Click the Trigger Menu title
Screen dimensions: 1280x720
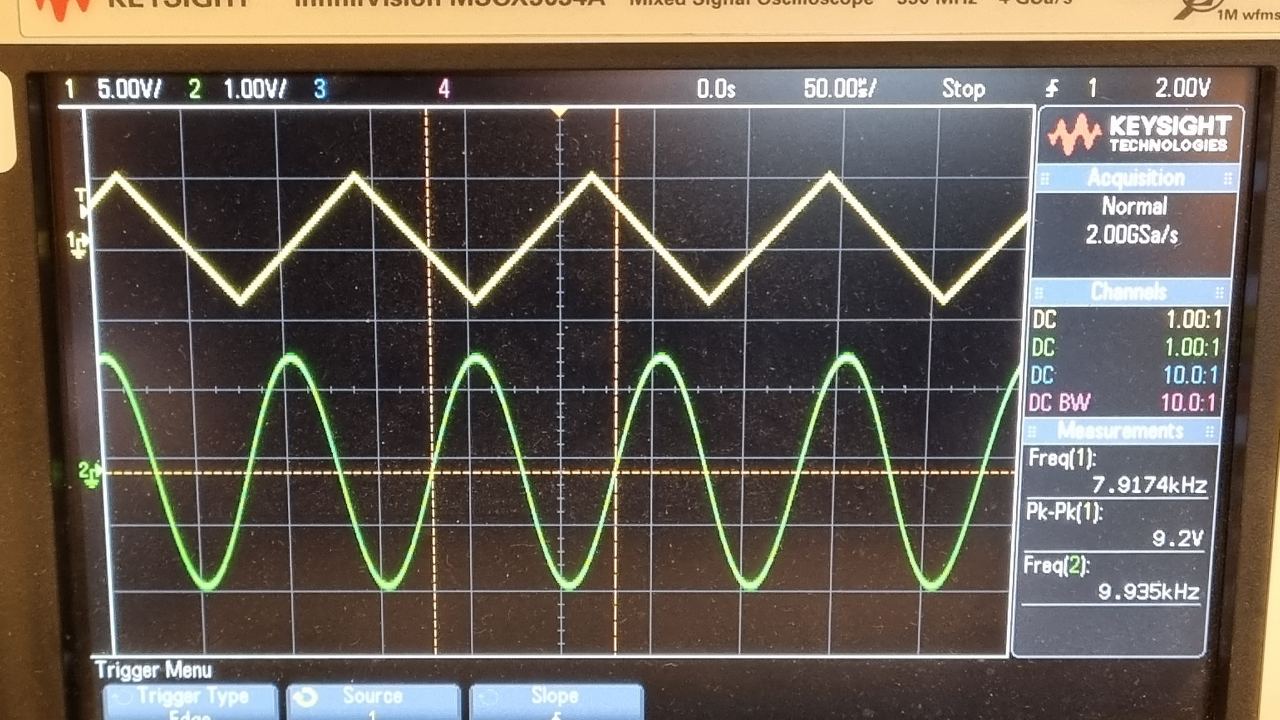point(153,670)
